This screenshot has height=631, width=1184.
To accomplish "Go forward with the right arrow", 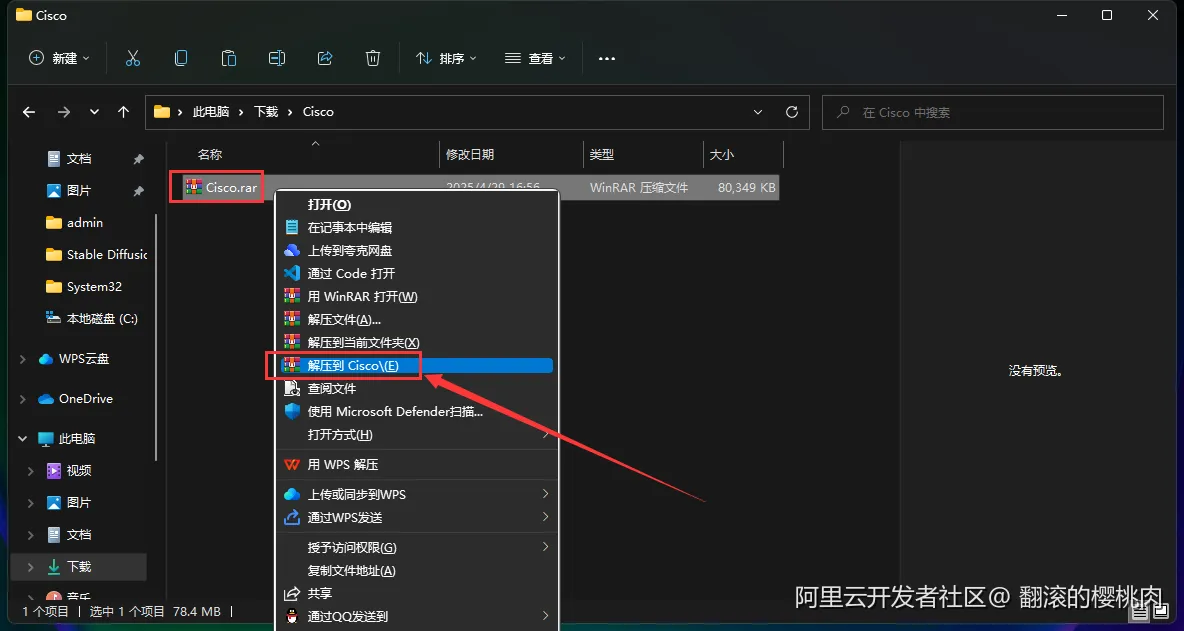I will pyautogui.click(x=64, y=112).
